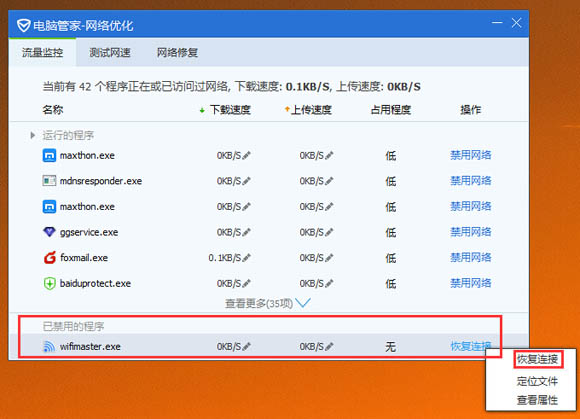580x419 pixels.
Task: Switch to 流量监控 tab
Action: pyautogui.click(x=42, y=53)
